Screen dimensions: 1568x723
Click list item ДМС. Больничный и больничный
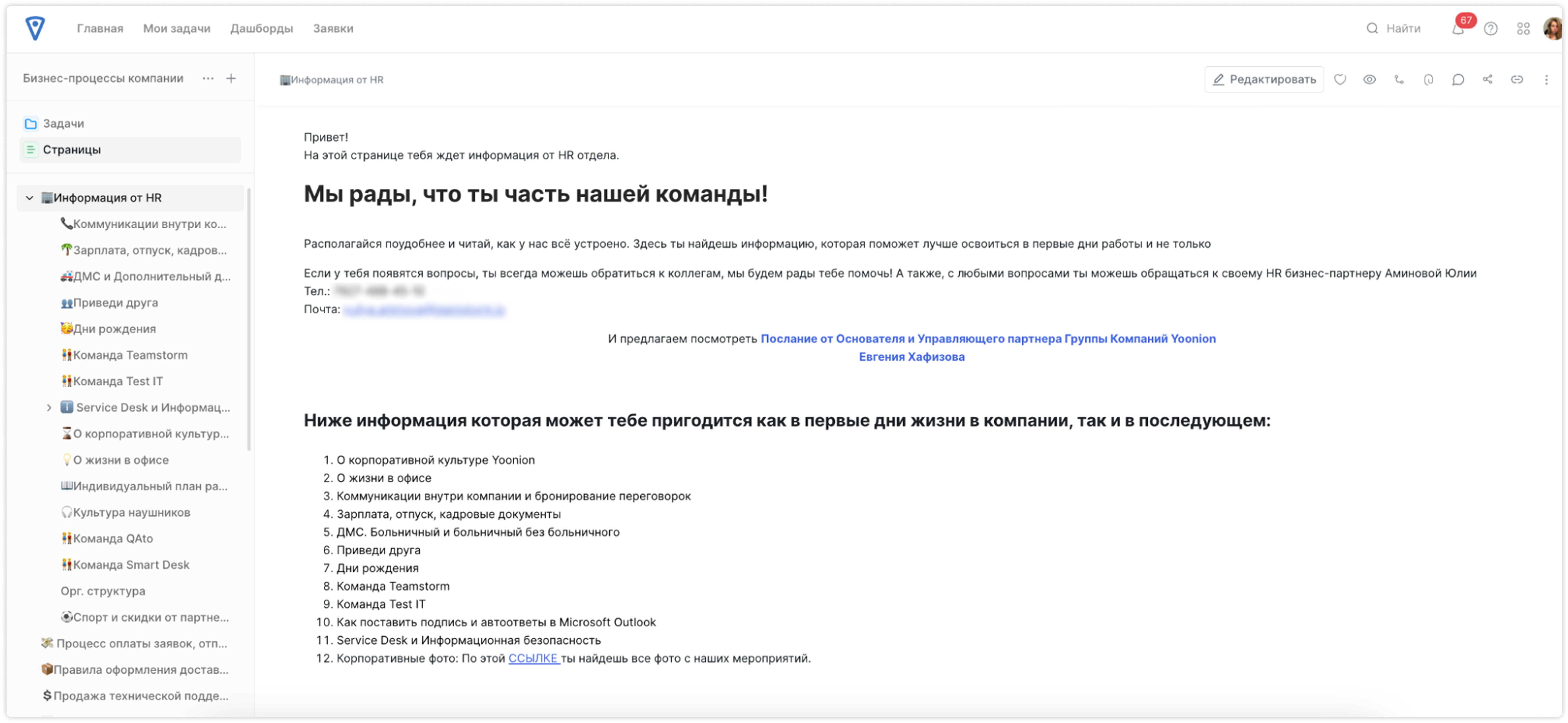tap(478, 532)
